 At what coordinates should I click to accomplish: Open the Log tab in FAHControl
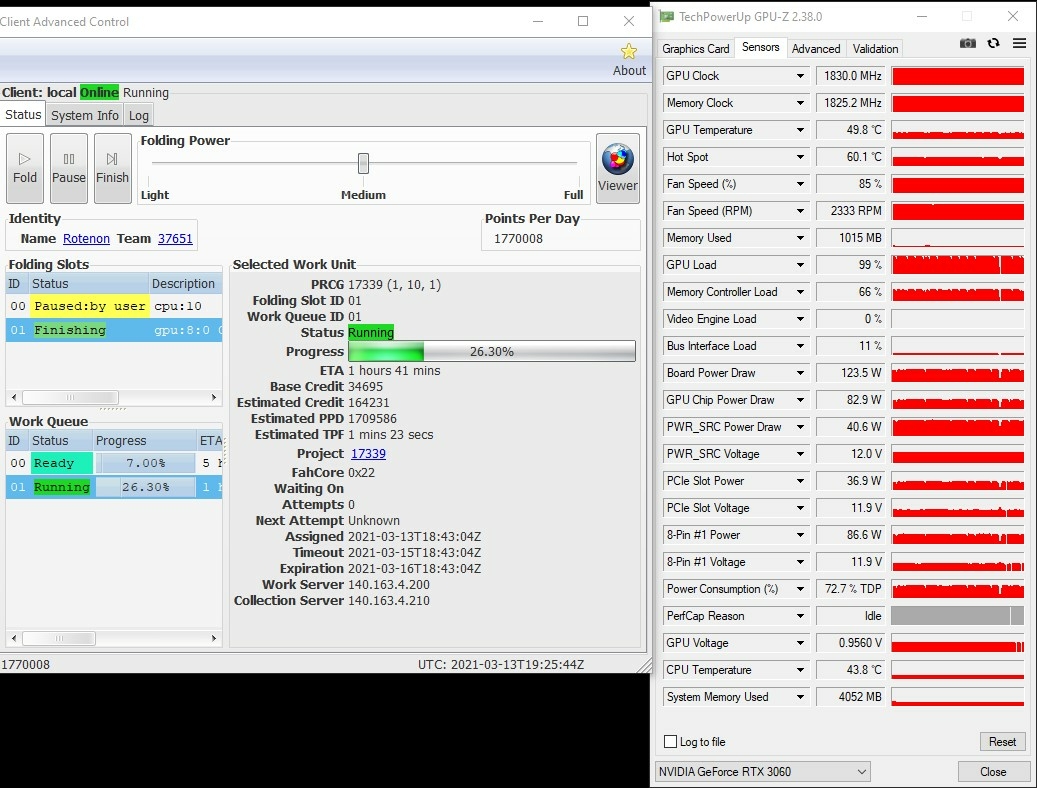tap(138, 115)
